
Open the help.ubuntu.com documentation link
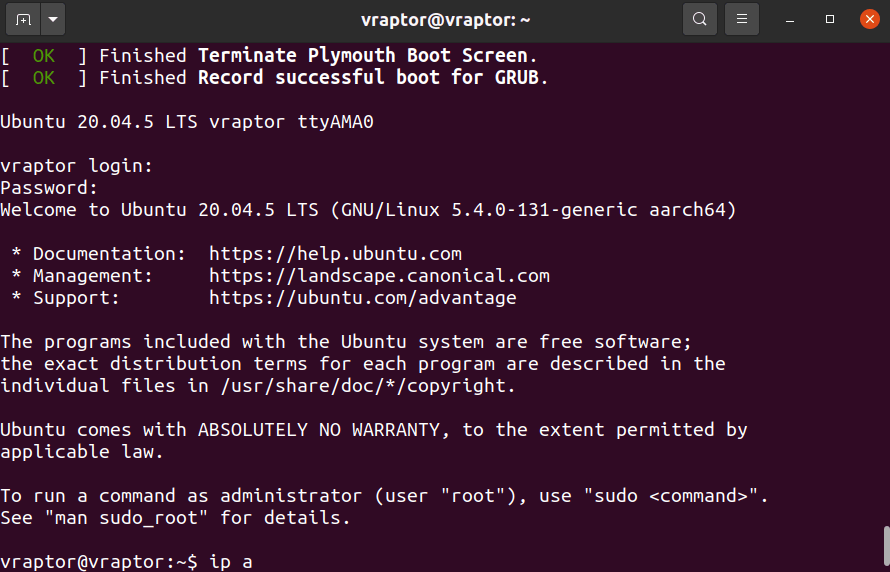335,254
